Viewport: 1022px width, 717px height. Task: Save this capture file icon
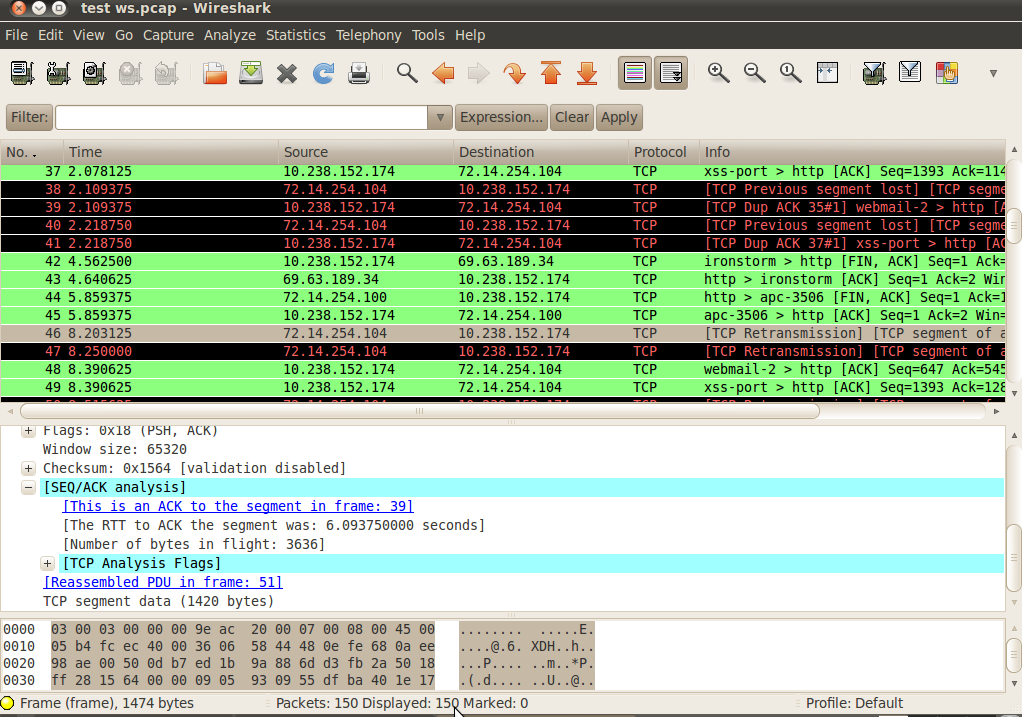click(x=251, y=73)
